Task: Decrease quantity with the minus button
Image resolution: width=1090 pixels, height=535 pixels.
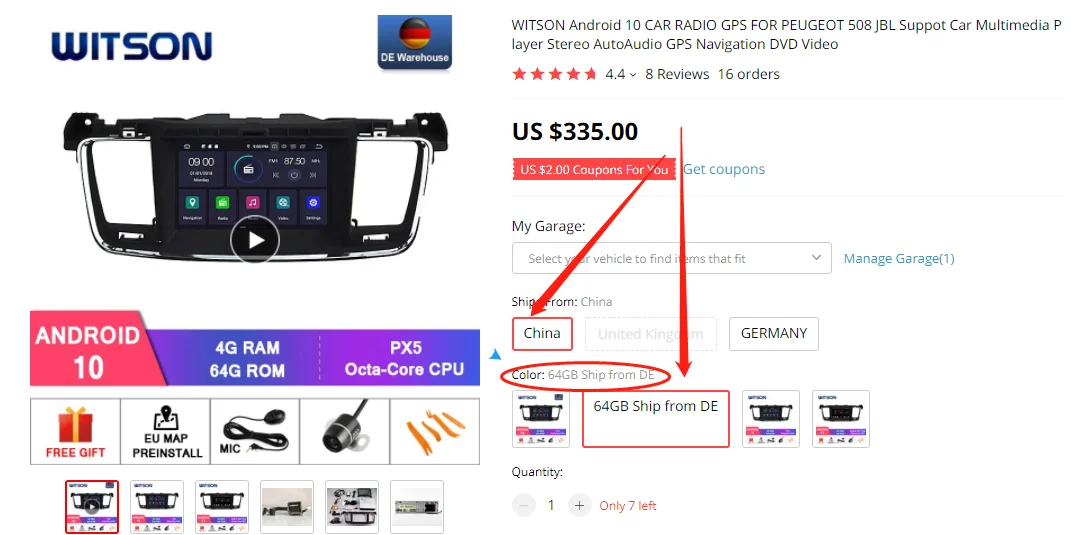Action: [523, 505]
